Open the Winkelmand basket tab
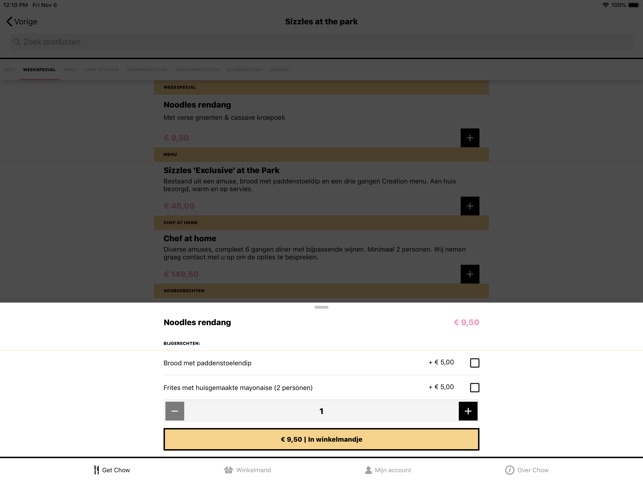The width and height of the screenshot is (643, 482). 247,470
